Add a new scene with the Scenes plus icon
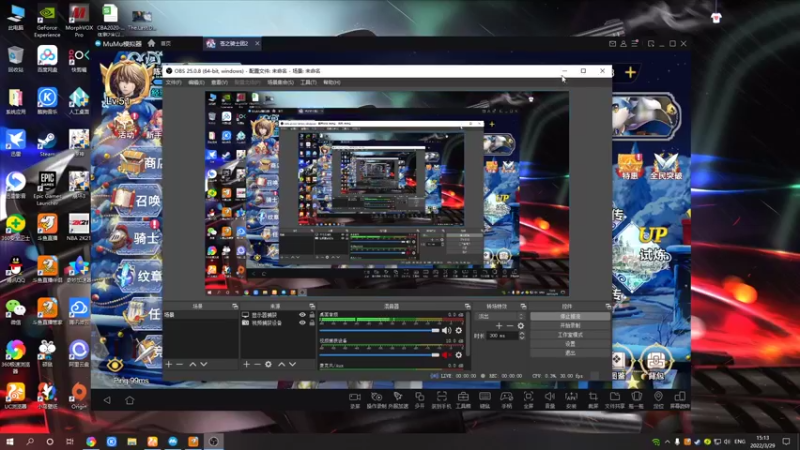This screenshot has height=450, width=800. tap(169, 364)
